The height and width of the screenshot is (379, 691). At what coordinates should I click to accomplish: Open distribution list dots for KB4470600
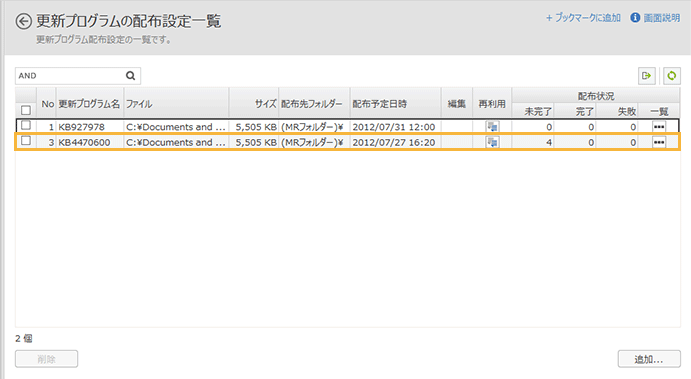[x=659, y=142]
